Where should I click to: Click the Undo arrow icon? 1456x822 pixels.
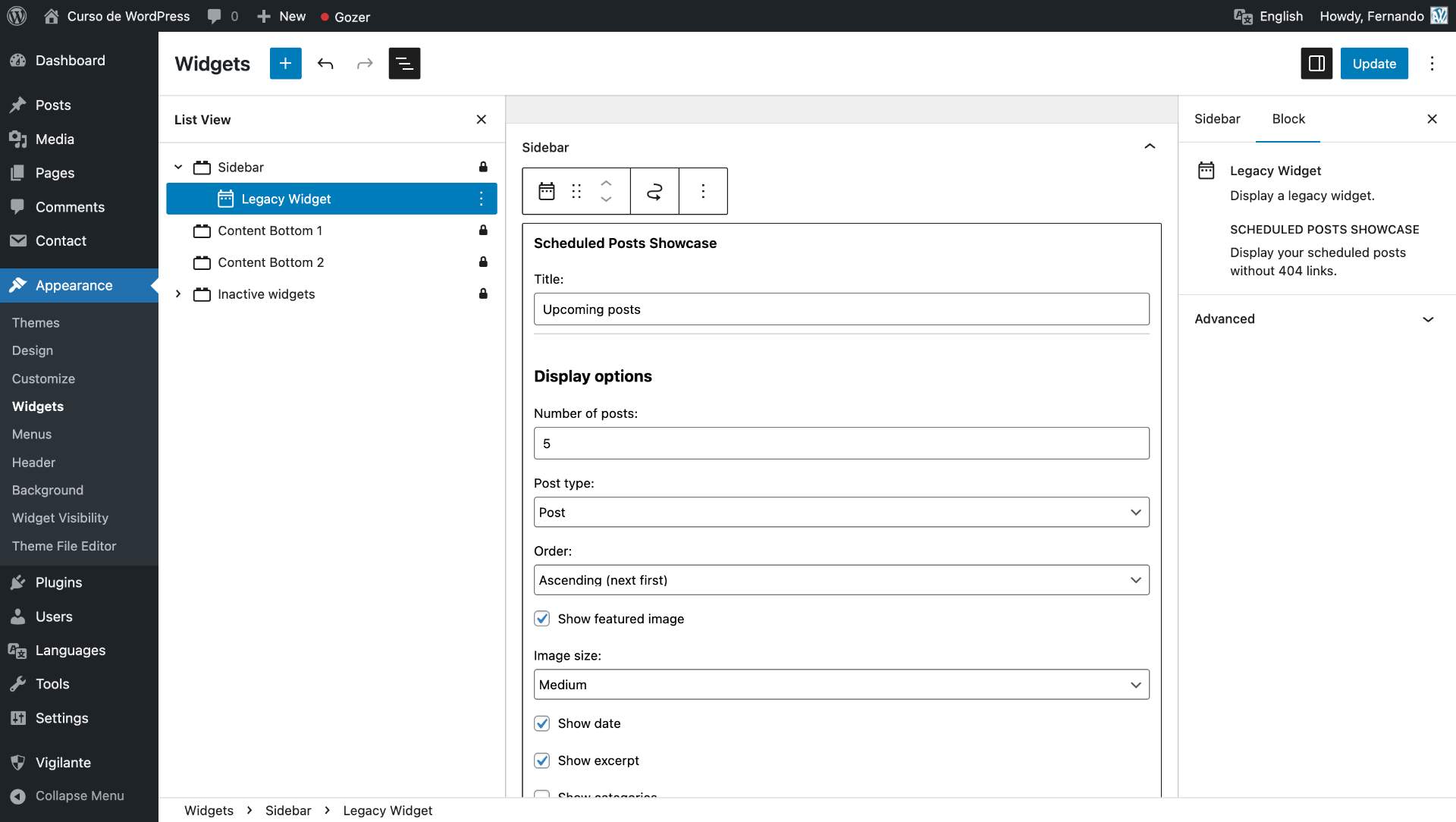(325, 64)
